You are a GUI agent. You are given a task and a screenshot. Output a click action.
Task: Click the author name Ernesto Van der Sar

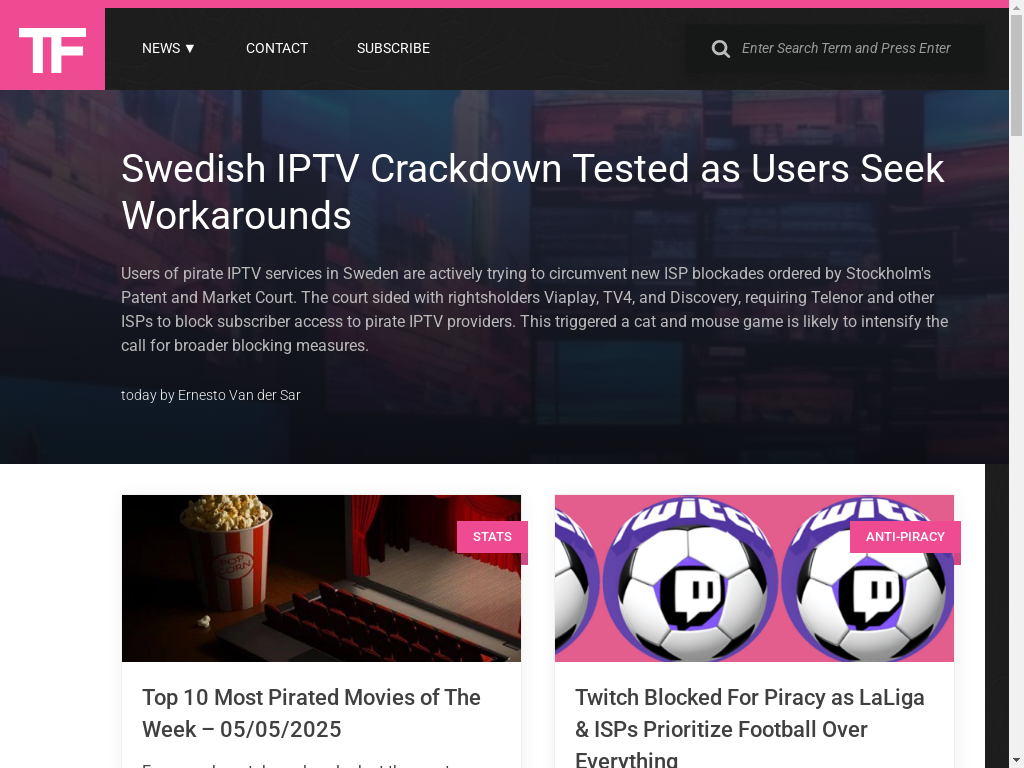239,395
